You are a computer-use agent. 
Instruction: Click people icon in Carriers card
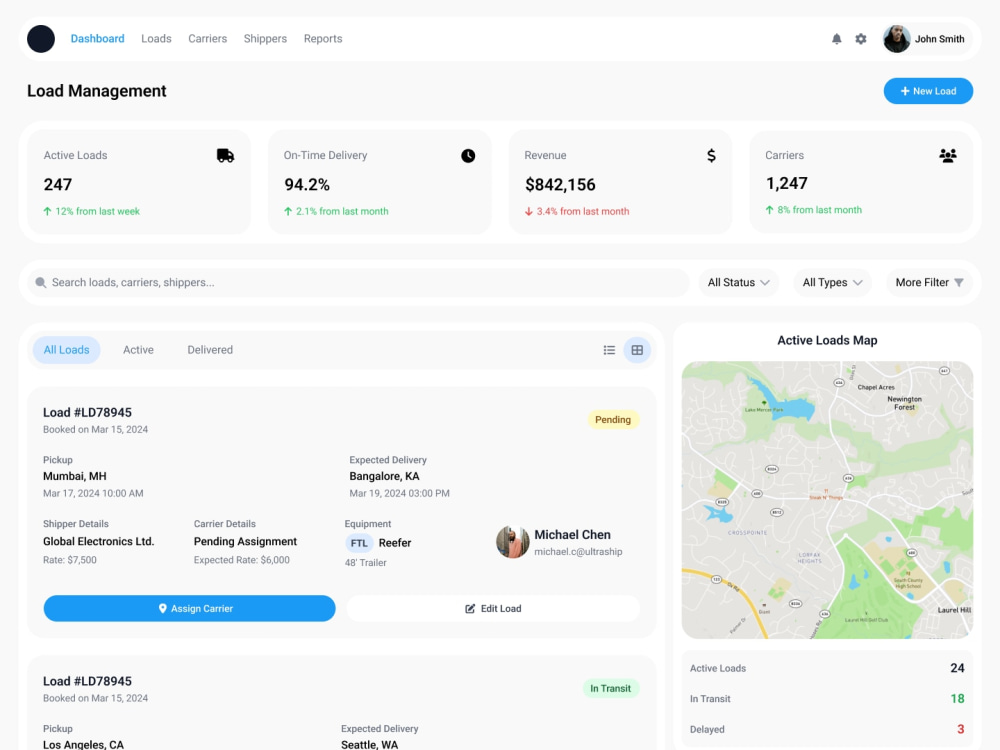point(948,156)
